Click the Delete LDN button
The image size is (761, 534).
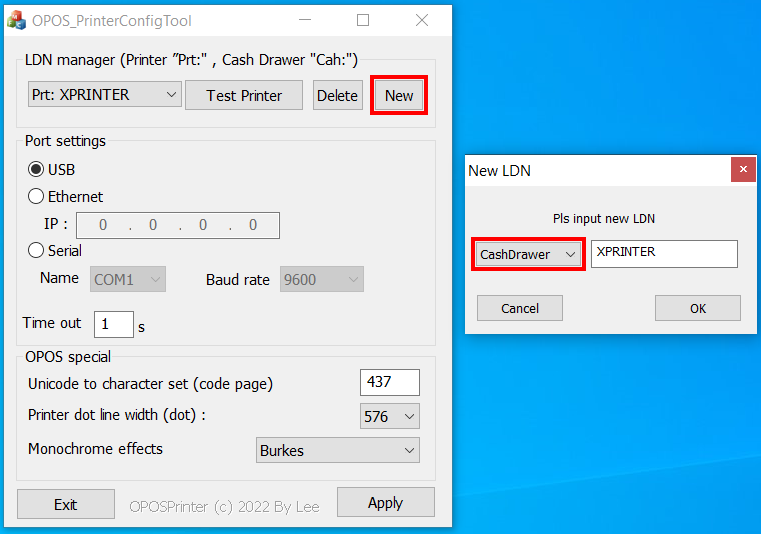tap(337, 96)
